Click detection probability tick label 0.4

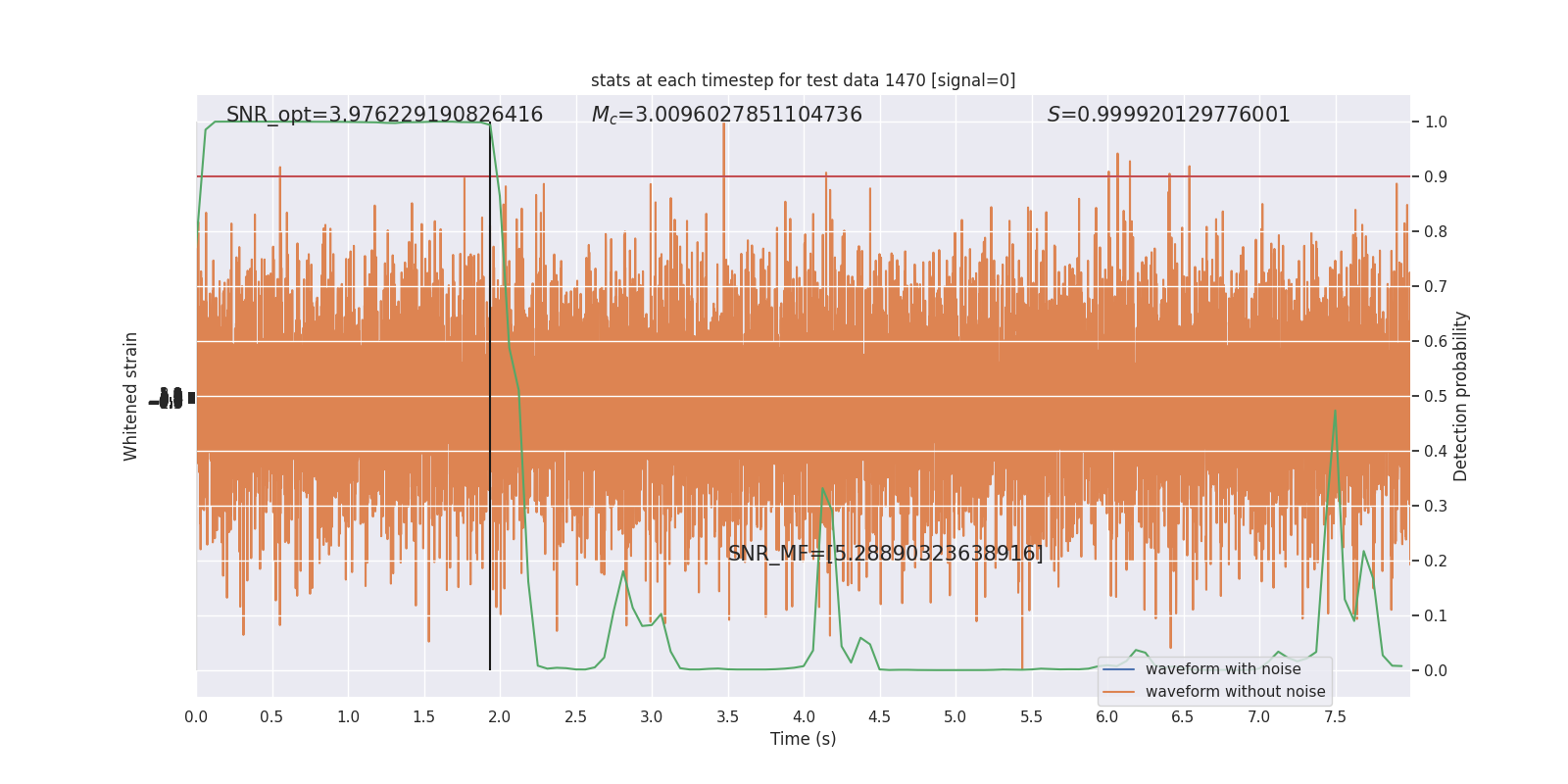pyautogui.click(x=1436, y=452)
